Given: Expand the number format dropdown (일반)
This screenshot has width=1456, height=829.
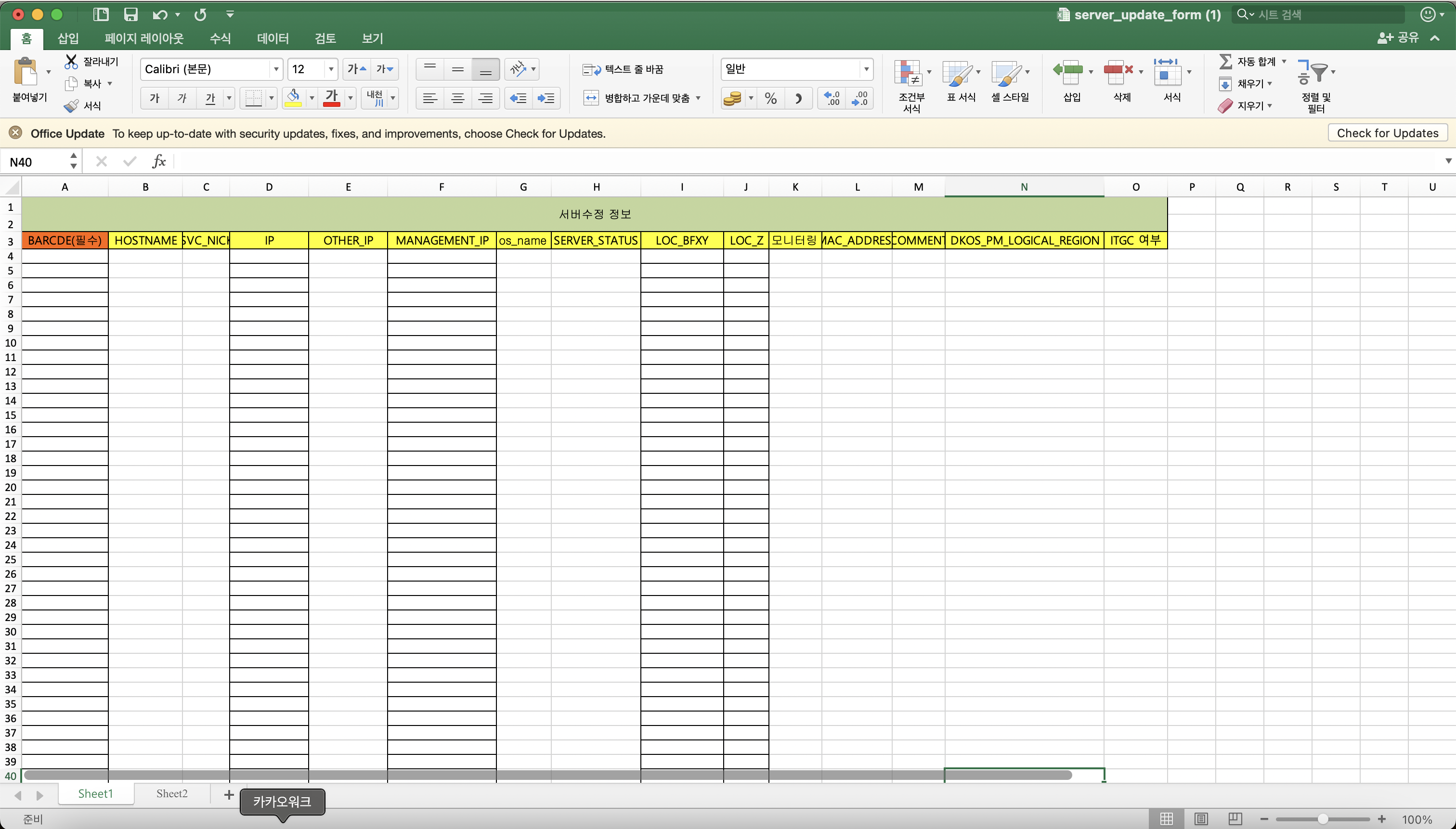Looking at the screenshot, I should (x=866, y=69).
